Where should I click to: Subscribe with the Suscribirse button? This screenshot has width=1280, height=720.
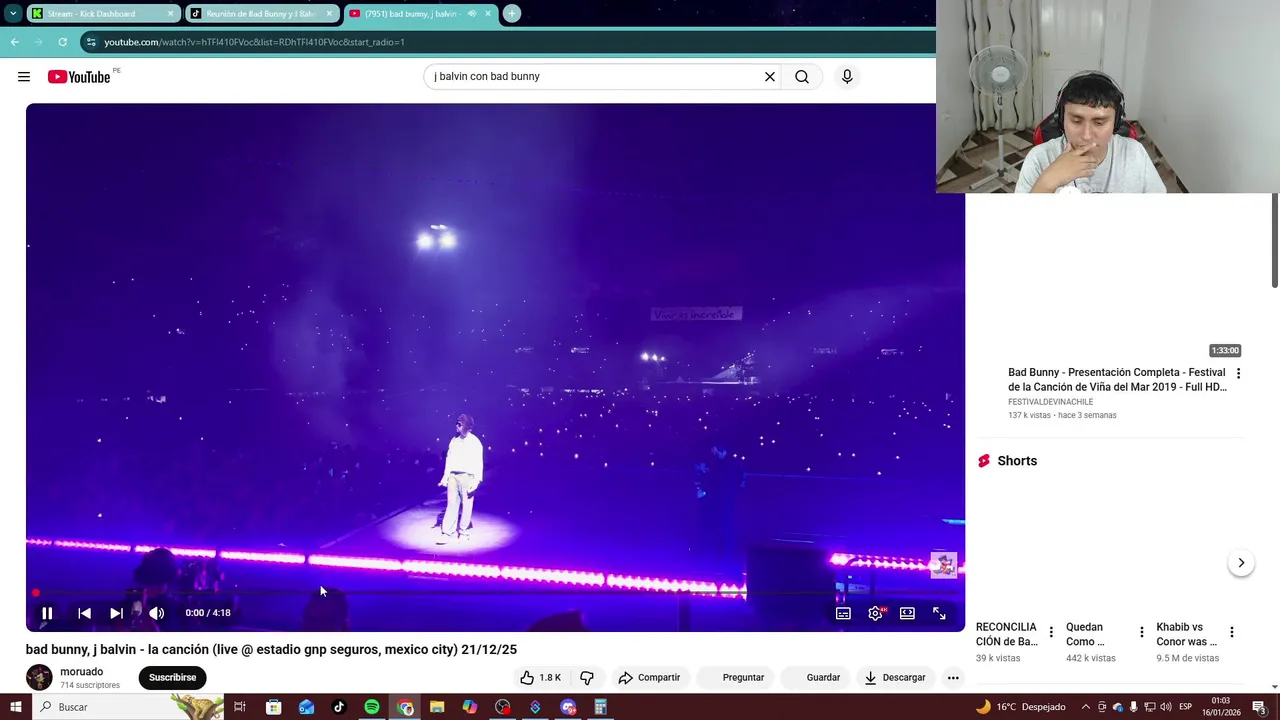172,678
